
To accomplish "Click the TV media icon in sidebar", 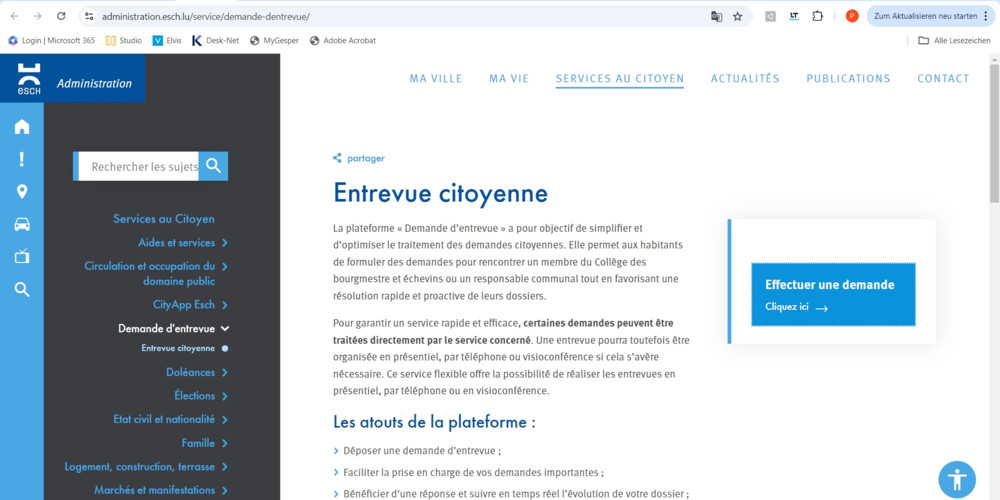I will 22,257.
